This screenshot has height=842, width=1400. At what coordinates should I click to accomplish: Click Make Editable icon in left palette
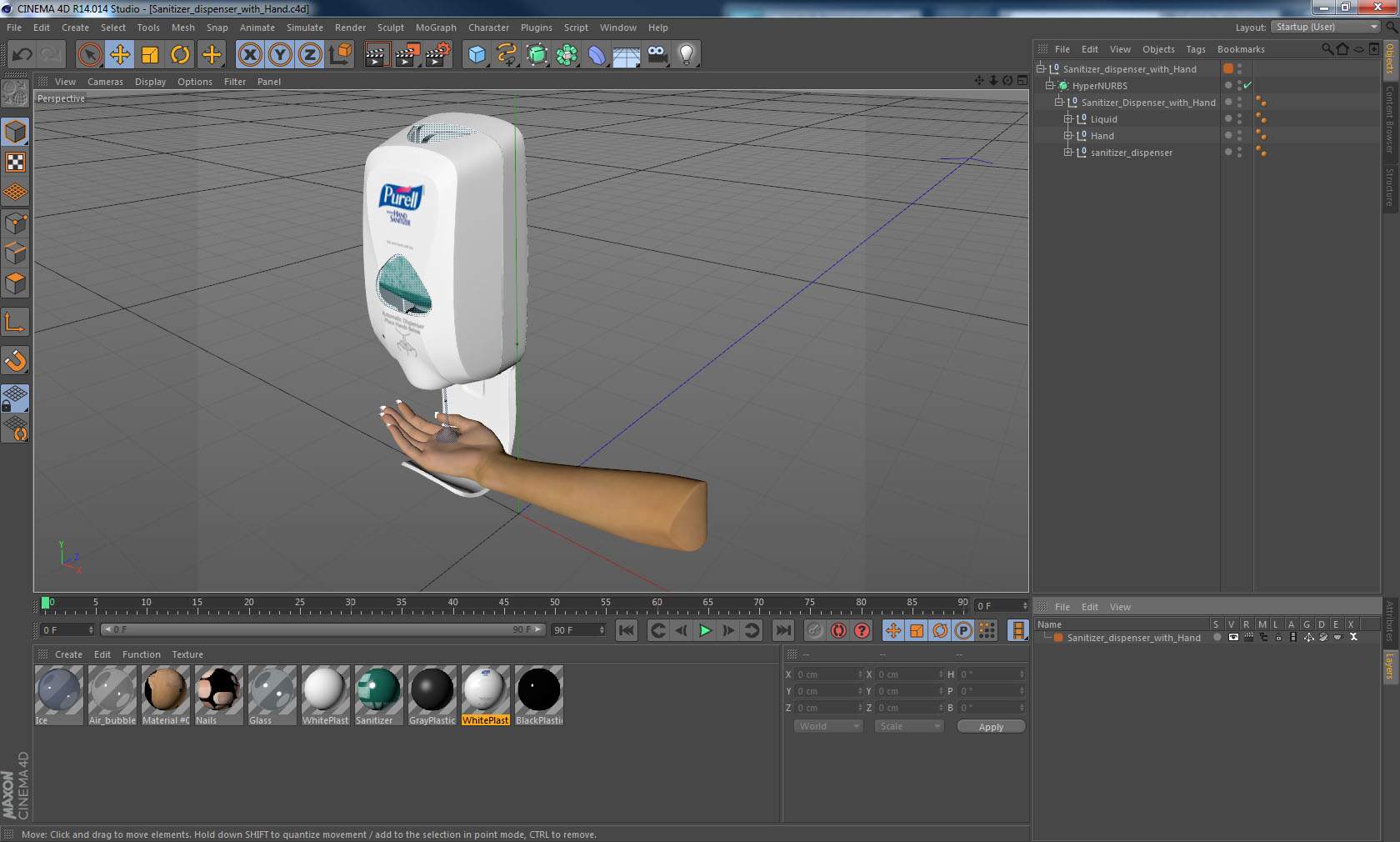tap(15, 93)
